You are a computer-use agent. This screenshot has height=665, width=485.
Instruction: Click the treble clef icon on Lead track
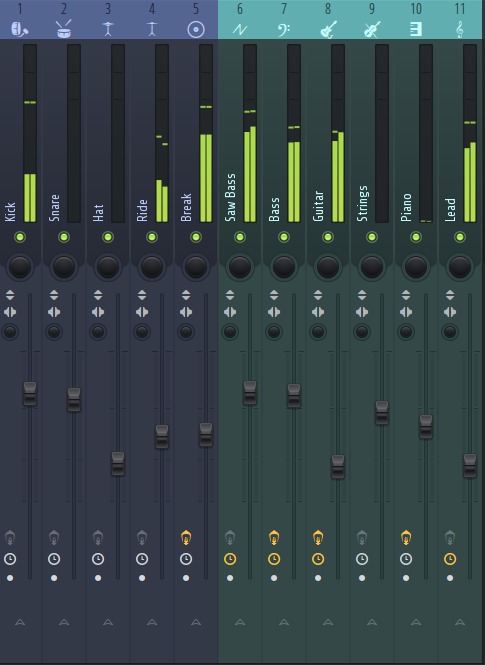pos(460,30)
